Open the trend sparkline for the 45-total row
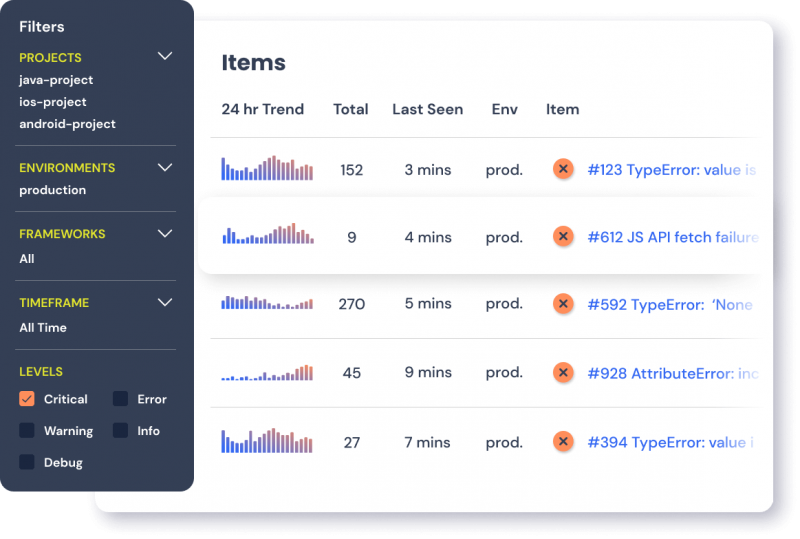The width and height of the screenshot is (800, 539). (x=267, y=373)
